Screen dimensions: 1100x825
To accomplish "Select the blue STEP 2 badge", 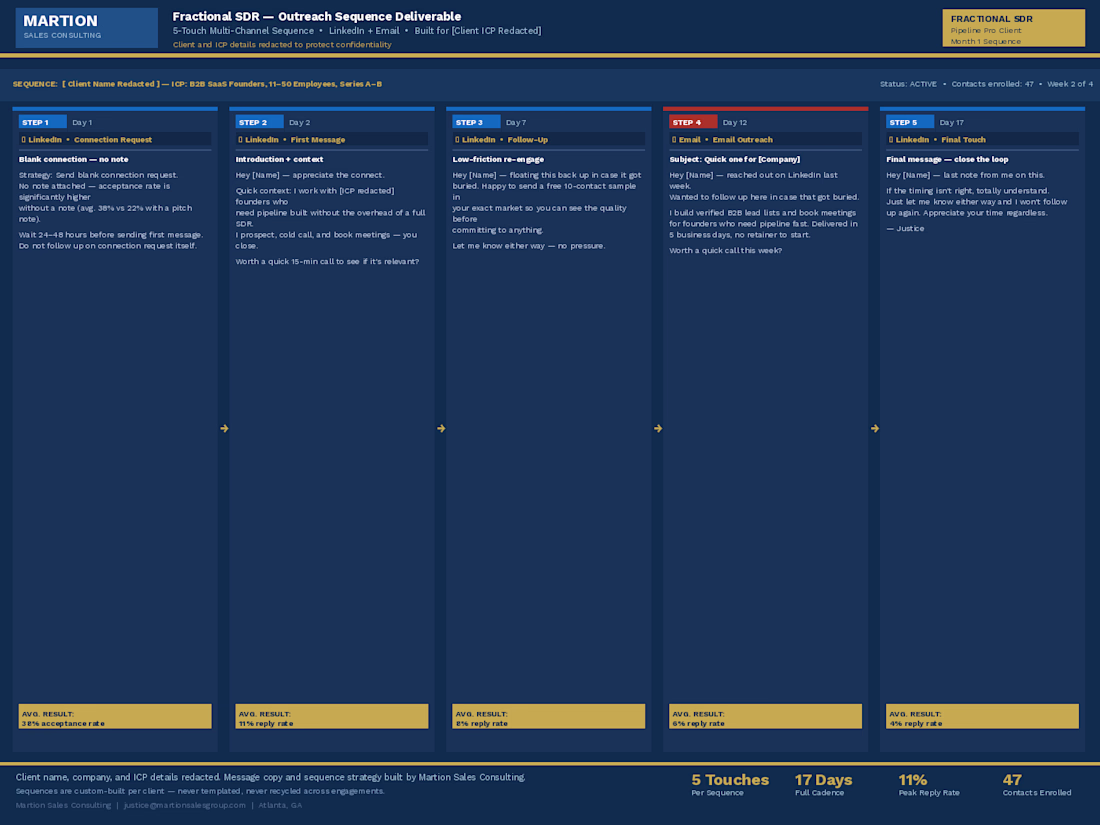I will point(259,122).
